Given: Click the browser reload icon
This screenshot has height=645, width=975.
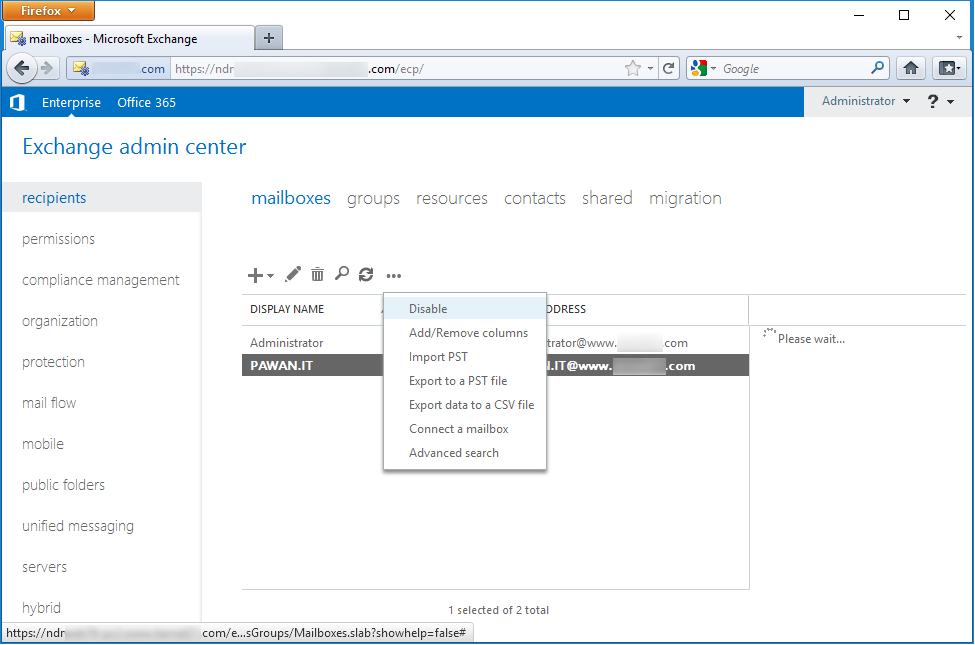Looking at the screenshot, I should pyautogui.click(x=668, y=68).
